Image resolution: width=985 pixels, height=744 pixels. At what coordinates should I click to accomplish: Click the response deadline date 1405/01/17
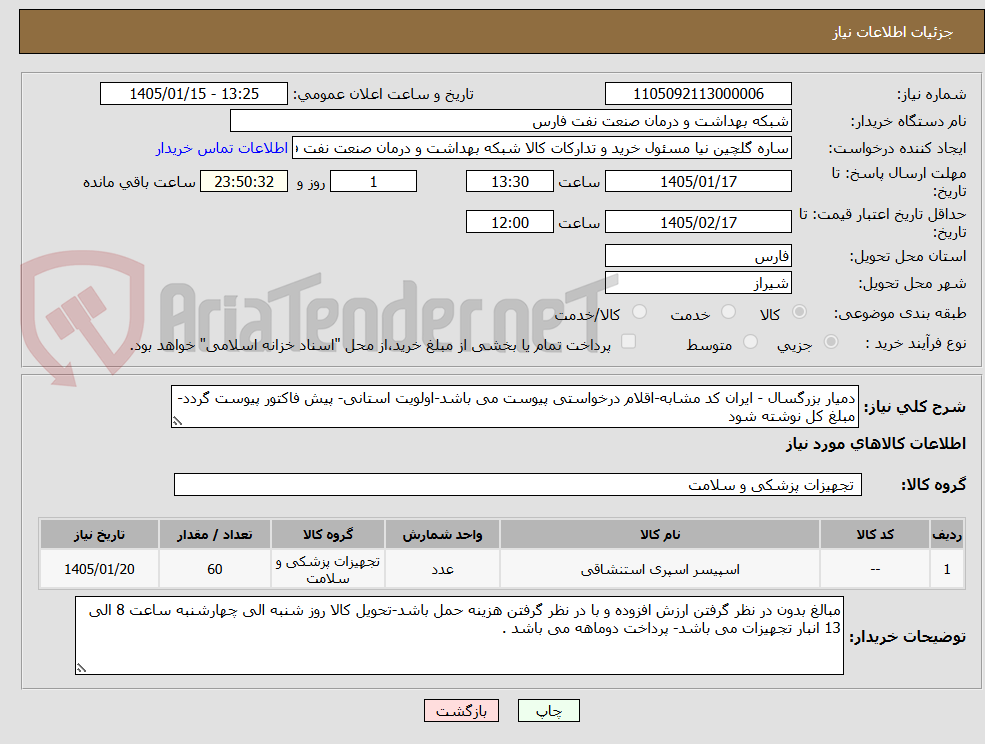(x=698, y=182)
